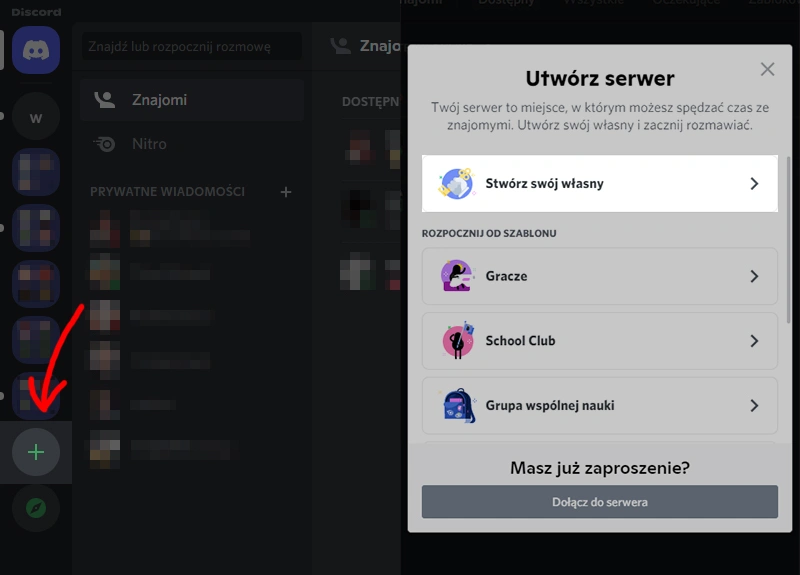The image size is (800, 575).
Task: Choose the School Club template
Action: pyautogui.click(x=599, y=341)
